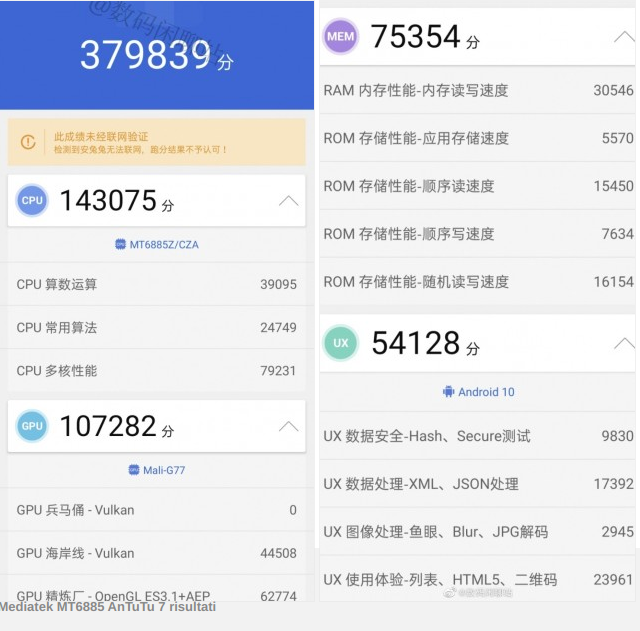Select the ROM 存储性能-顺序读速度 row
The image size is (640, 631).
(x=478, y=186)
